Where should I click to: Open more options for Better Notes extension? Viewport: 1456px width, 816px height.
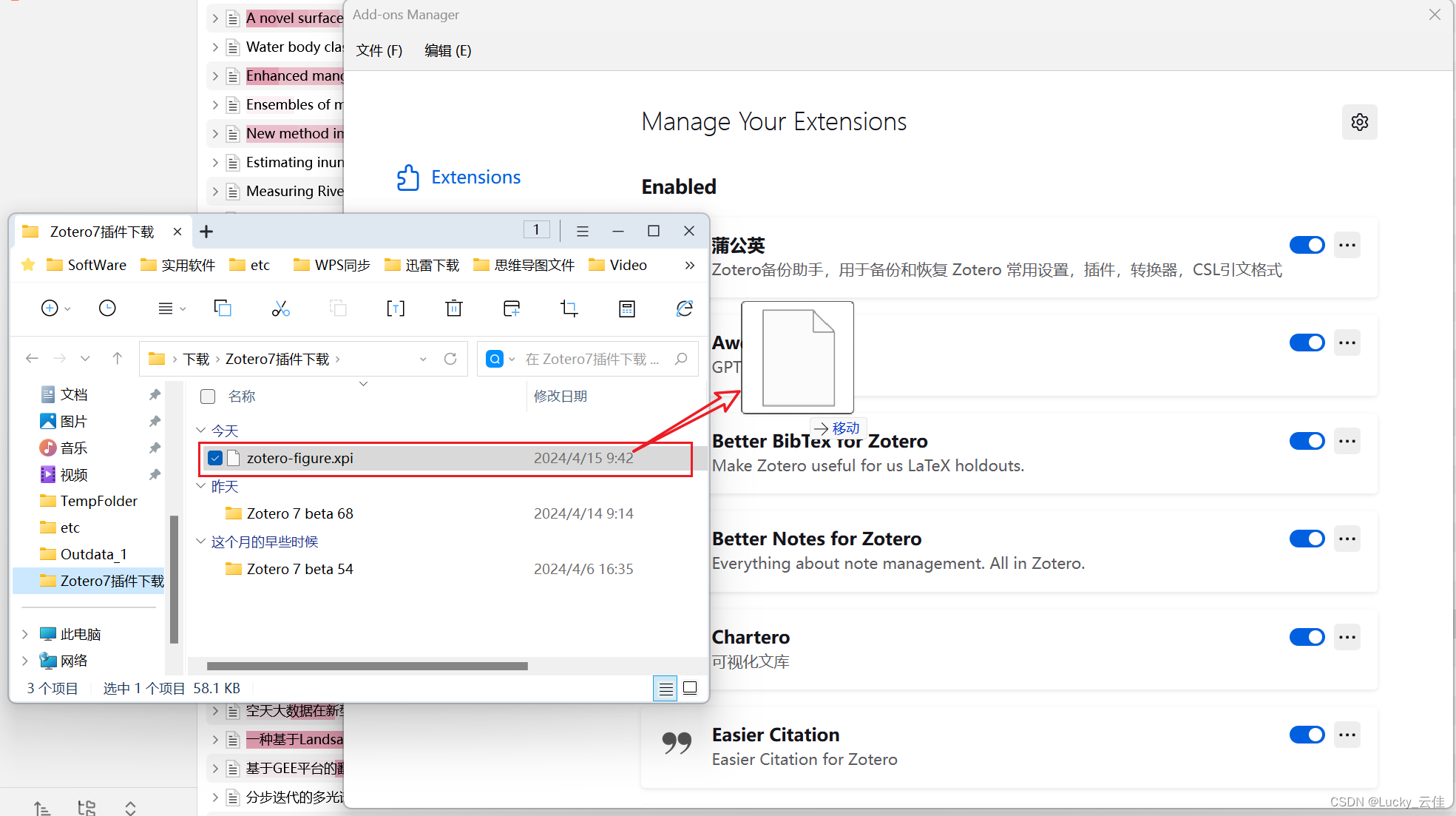[x=1347, y=539]
